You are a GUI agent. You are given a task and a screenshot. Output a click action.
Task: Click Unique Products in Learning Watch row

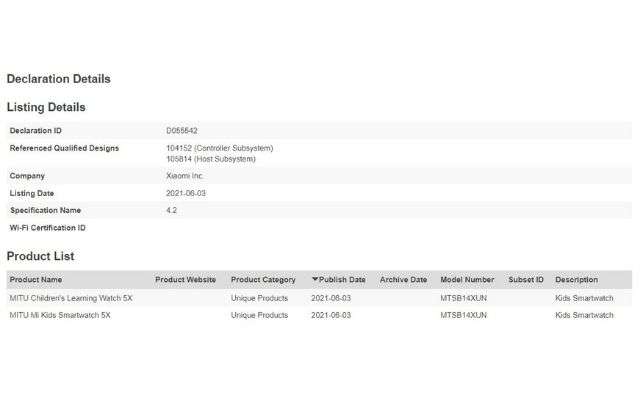pos(259,298)
